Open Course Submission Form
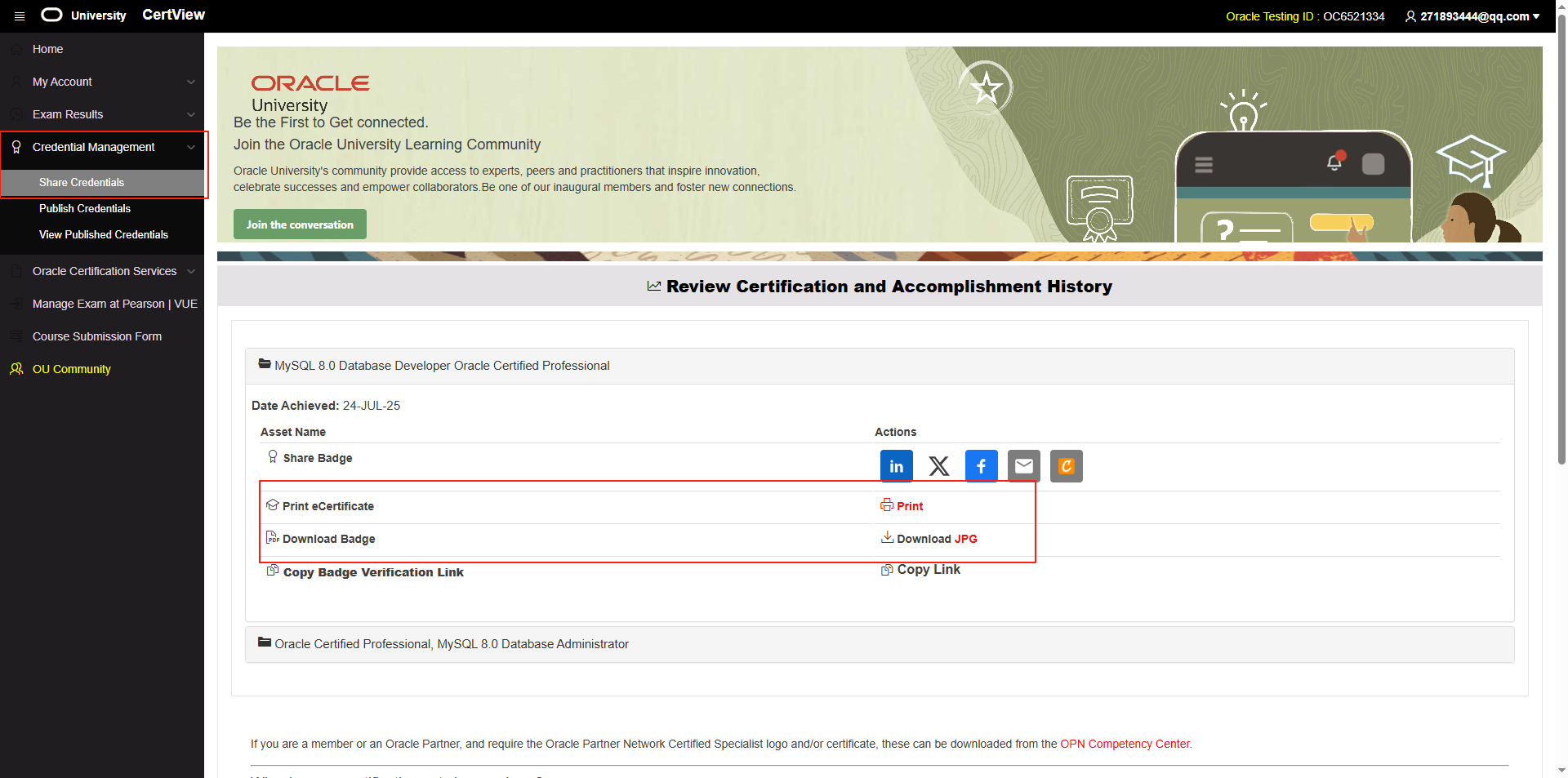 97,336
